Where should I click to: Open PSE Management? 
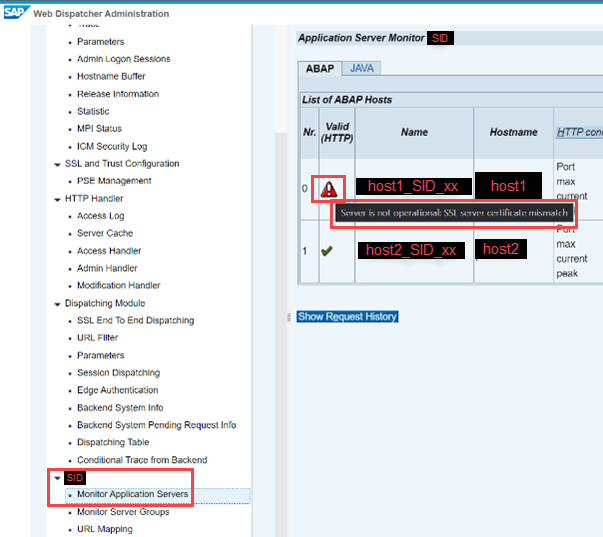[114, 181]
